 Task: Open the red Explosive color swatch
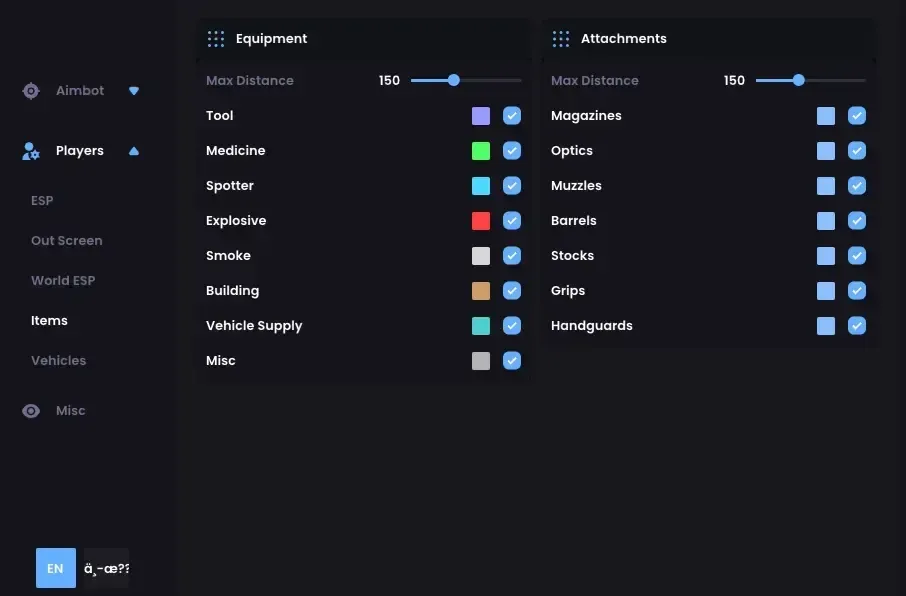pyautogui.click(x=481, y=221)
